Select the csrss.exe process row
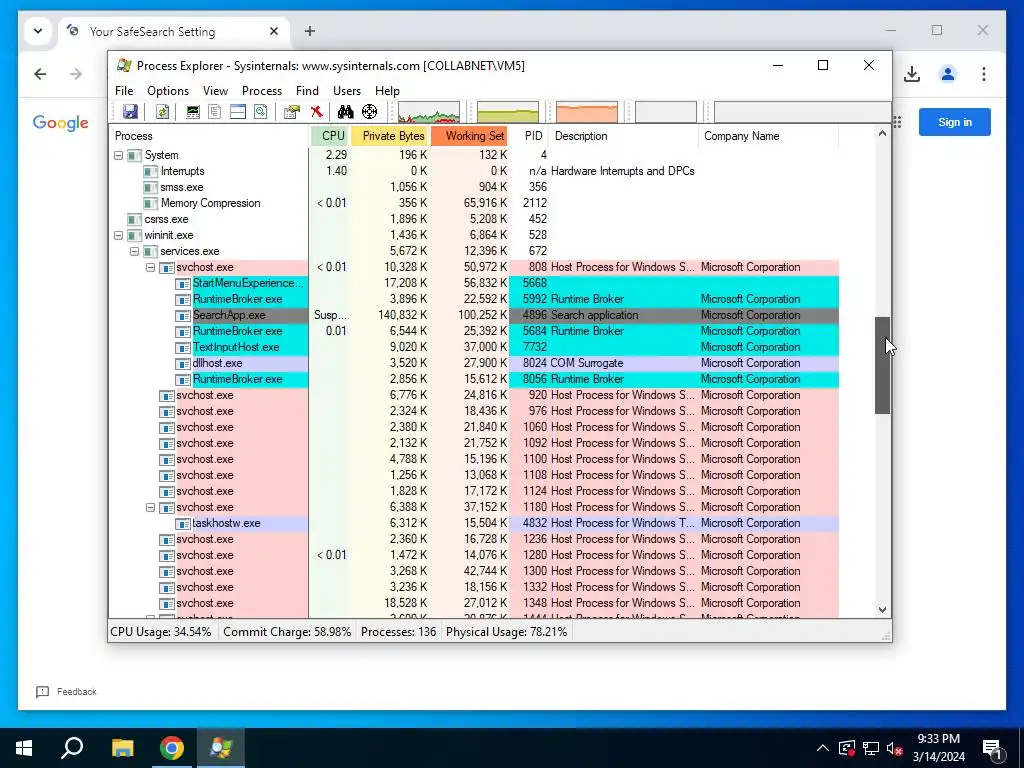1024x768 pixels. (x=473, y=219)
